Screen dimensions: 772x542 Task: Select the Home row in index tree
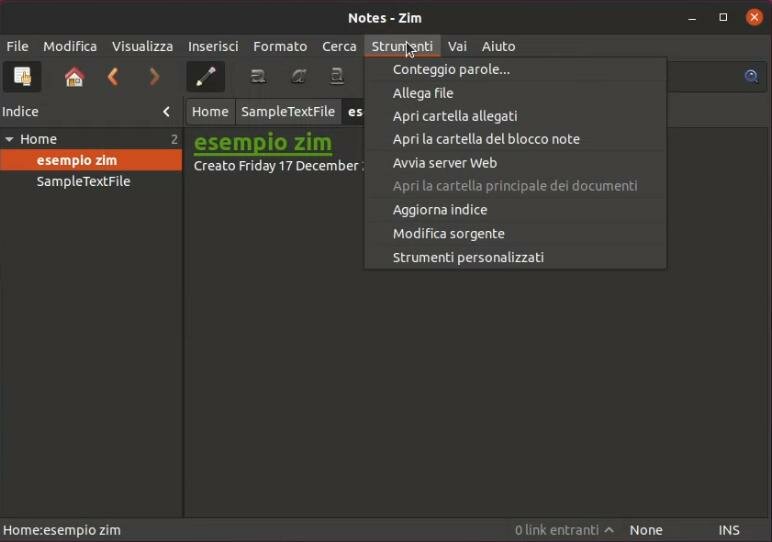[91, 139]
